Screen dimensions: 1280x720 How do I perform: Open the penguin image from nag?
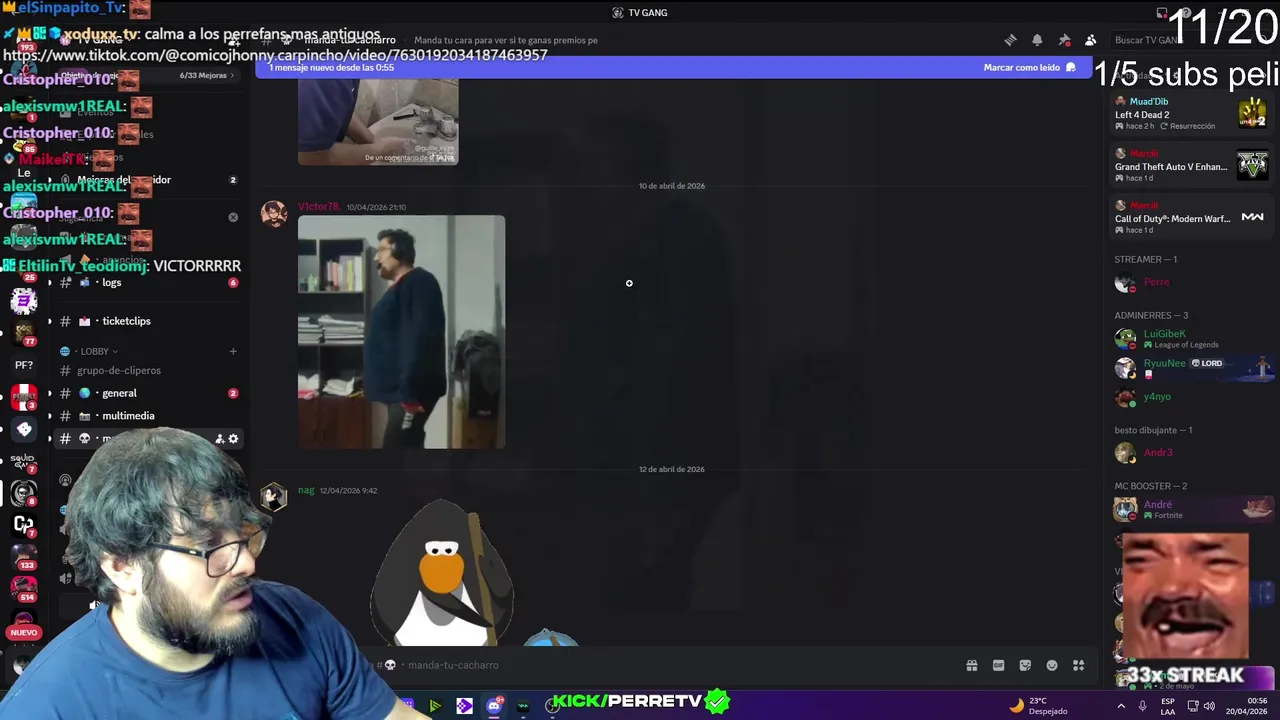click(x=442, y=575)
